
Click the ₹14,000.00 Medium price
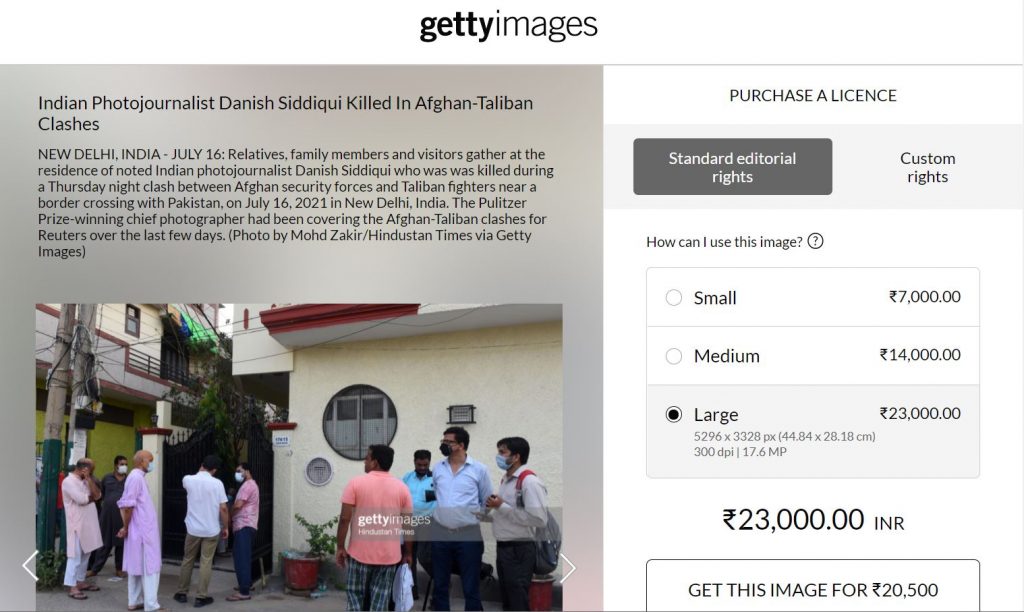[920, 355]
